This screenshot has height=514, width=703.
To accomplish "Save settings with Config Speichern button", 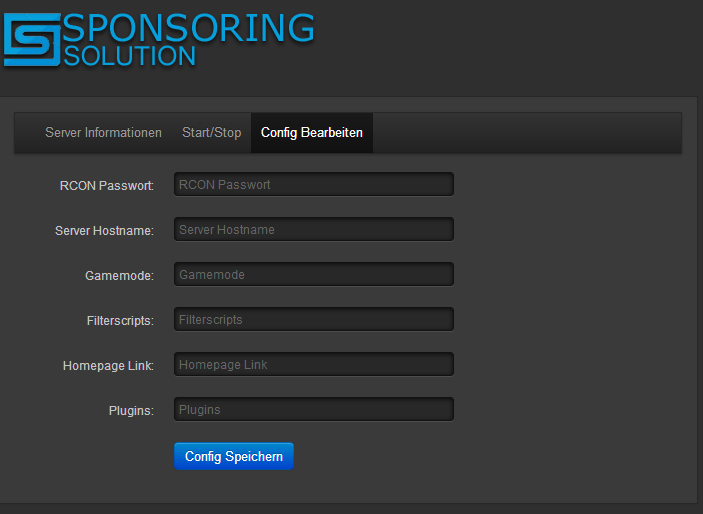I will click(x=234, y=456).
